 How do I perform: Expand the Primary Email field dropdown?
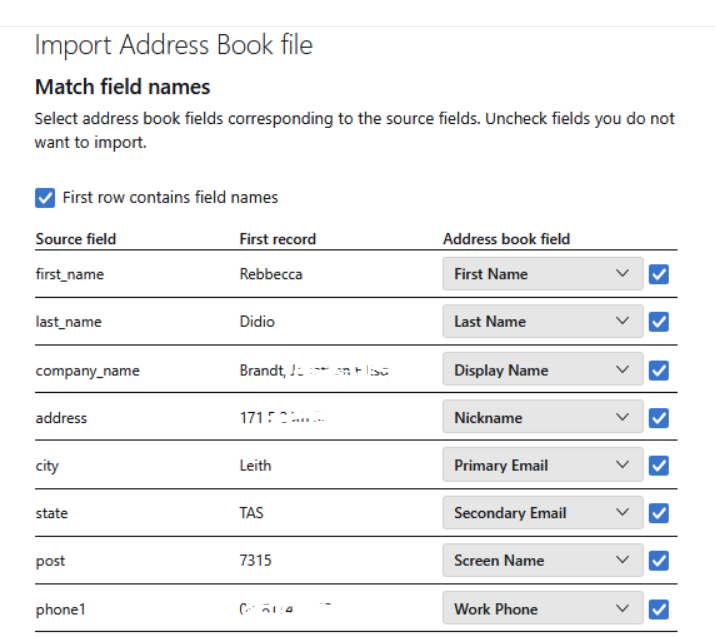coord(542,465)
